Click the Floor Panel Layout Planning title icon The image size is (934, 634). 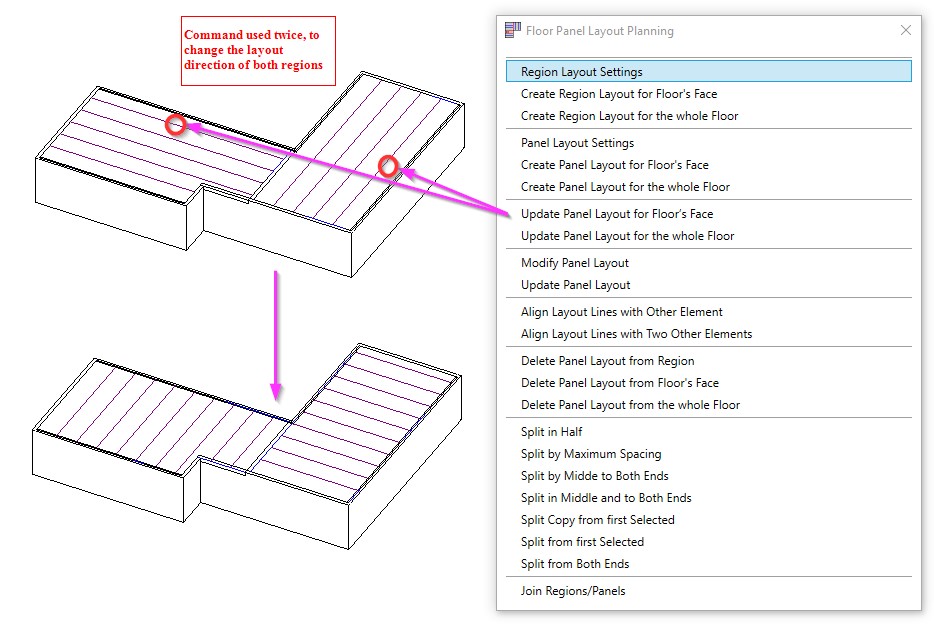pyautogui.click(x=513, y=30)
